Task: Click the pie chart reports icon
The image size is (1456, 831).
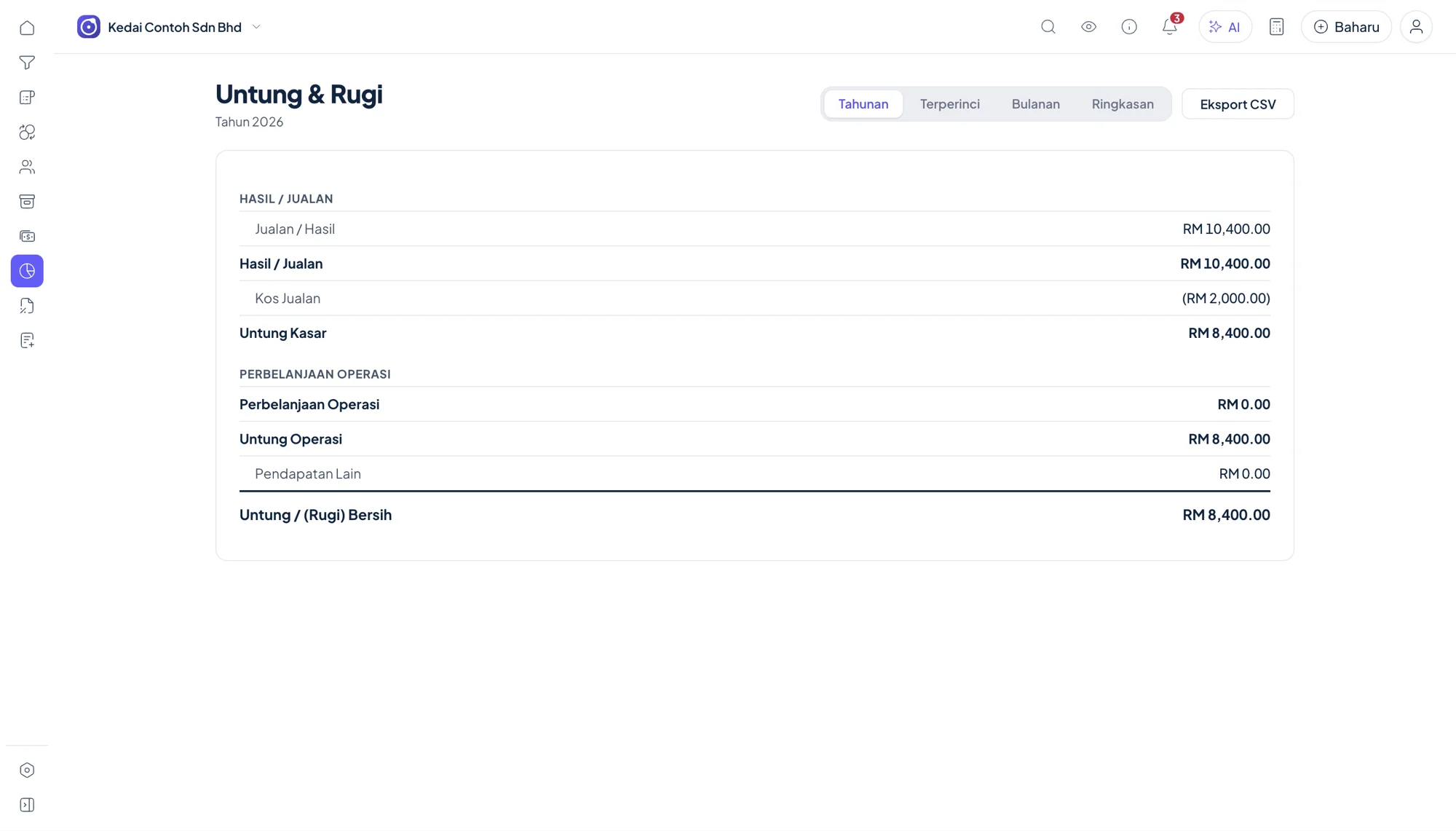Action: (27, 271)
